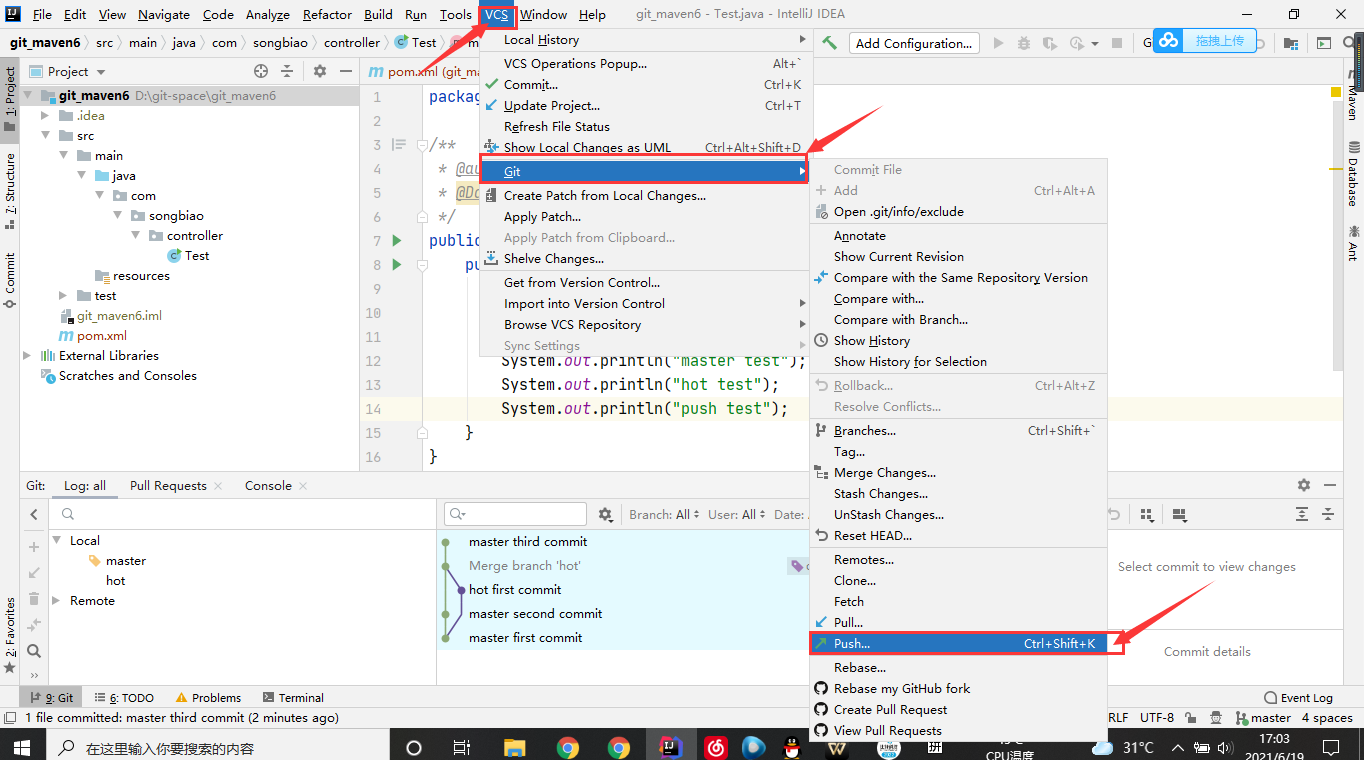Viewport: 1364px width, 760px height.
Task: Click hide branches left-arrow icon
Action: (34, 514)
